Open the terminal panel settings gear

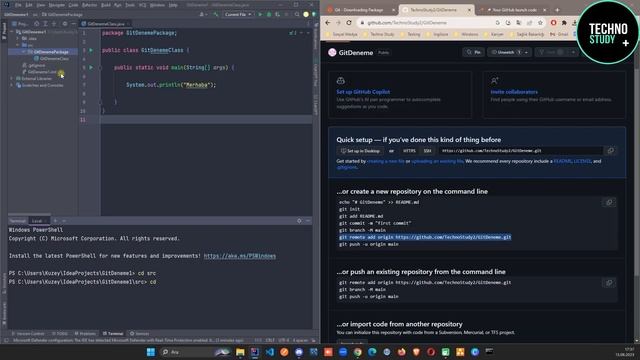(299, 220)
